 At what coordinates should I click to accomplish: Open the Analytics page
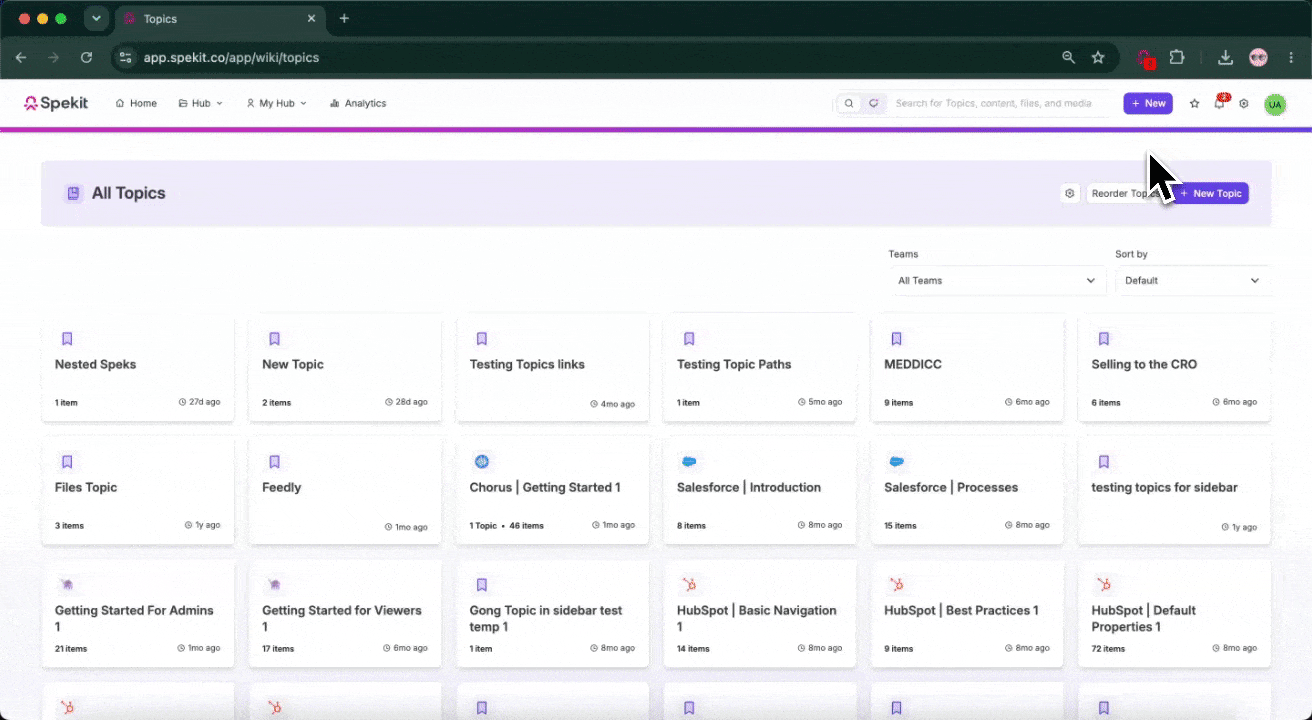pos(357,103)
